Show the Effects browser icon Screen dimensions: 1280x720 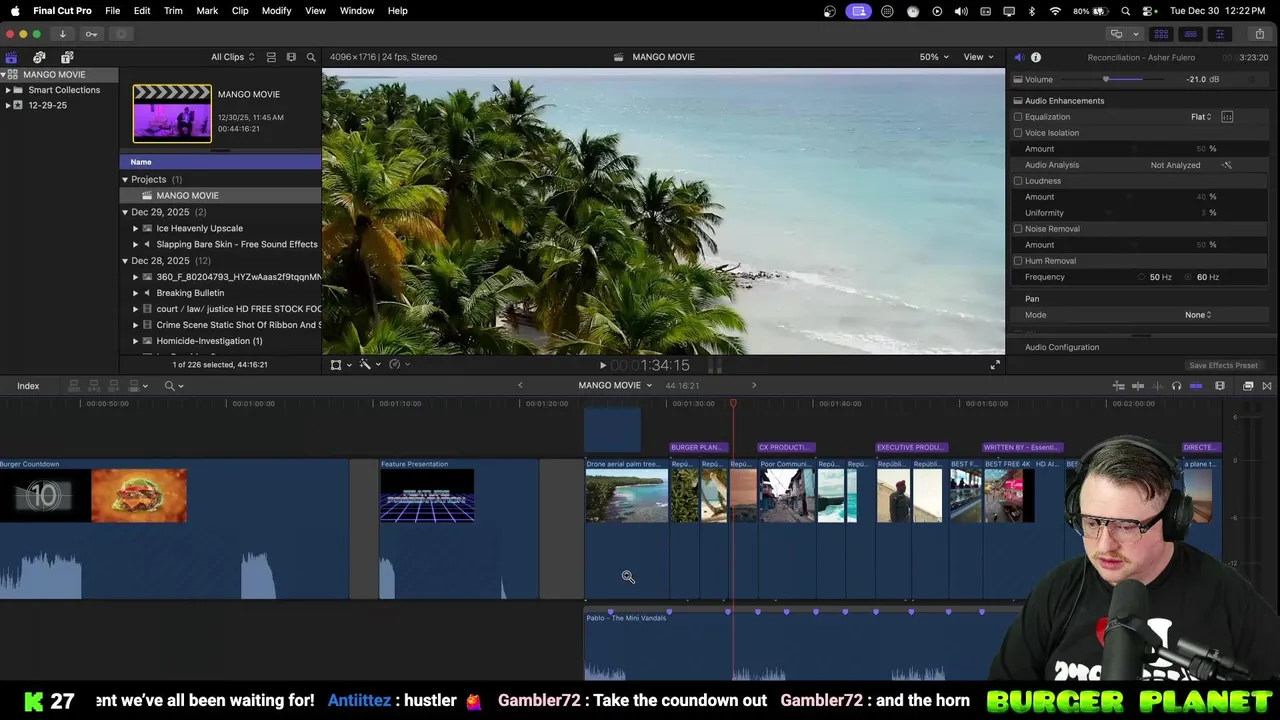pos(1248,386)
